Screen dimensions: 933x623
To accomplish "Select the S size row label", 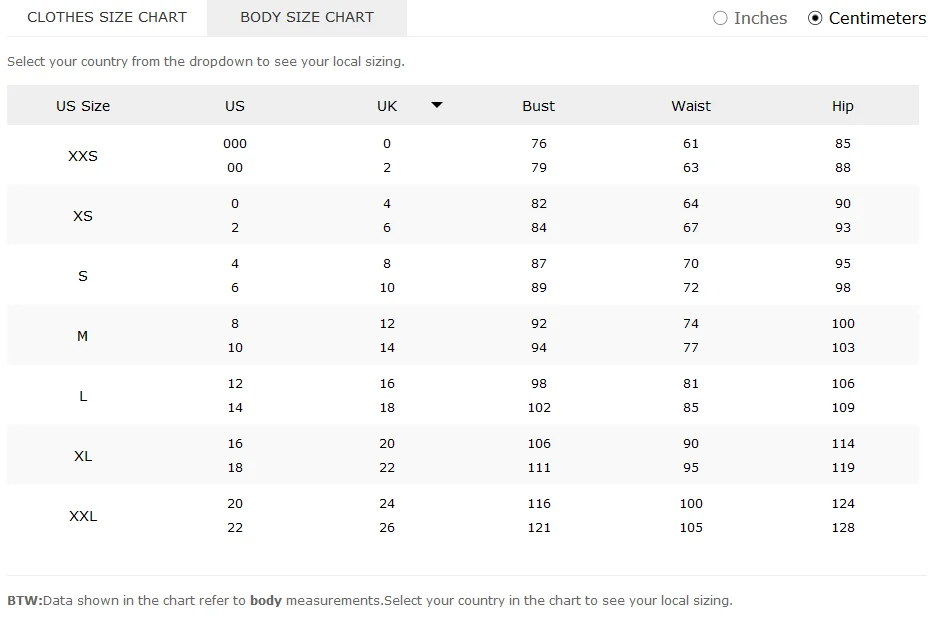I will click(x=83, y=276).
